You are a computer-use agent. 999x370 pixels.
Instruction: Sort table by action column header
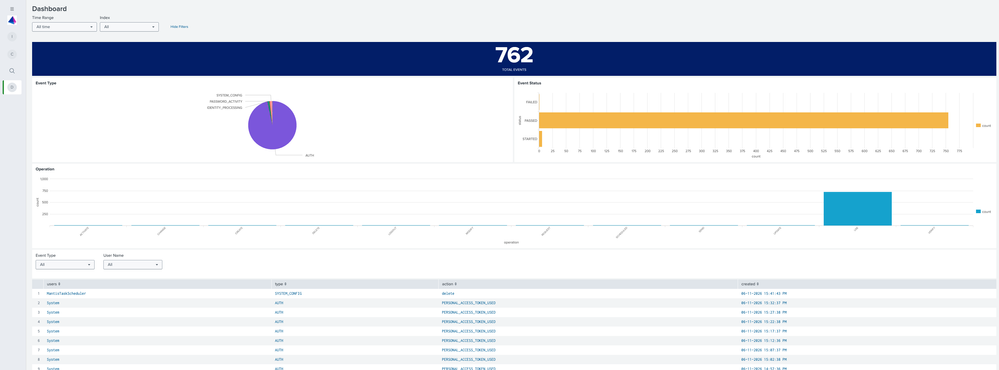[x=449, y=283]
